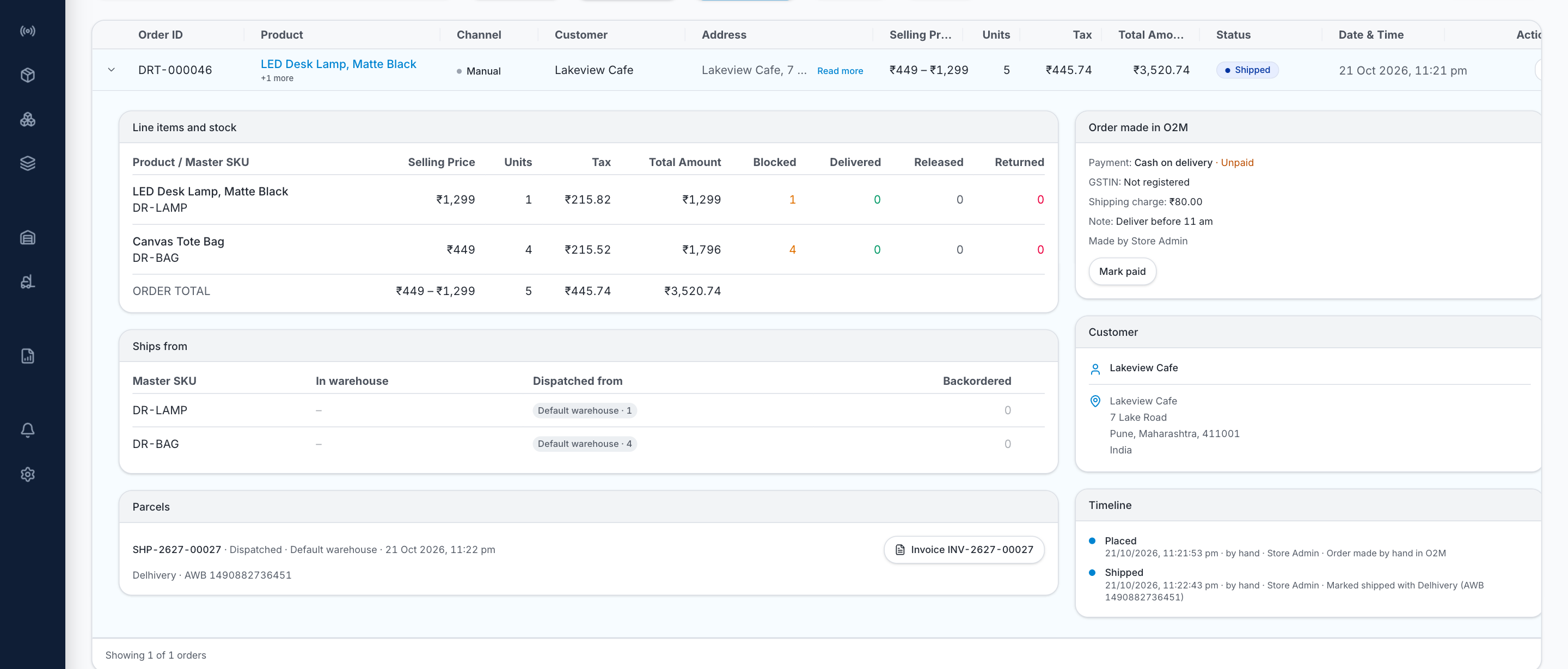The width and height of the screenshot is (1568, 669).
Task: Click 'Canvas Tote Bag' line item
Action: tap(179, 242)
